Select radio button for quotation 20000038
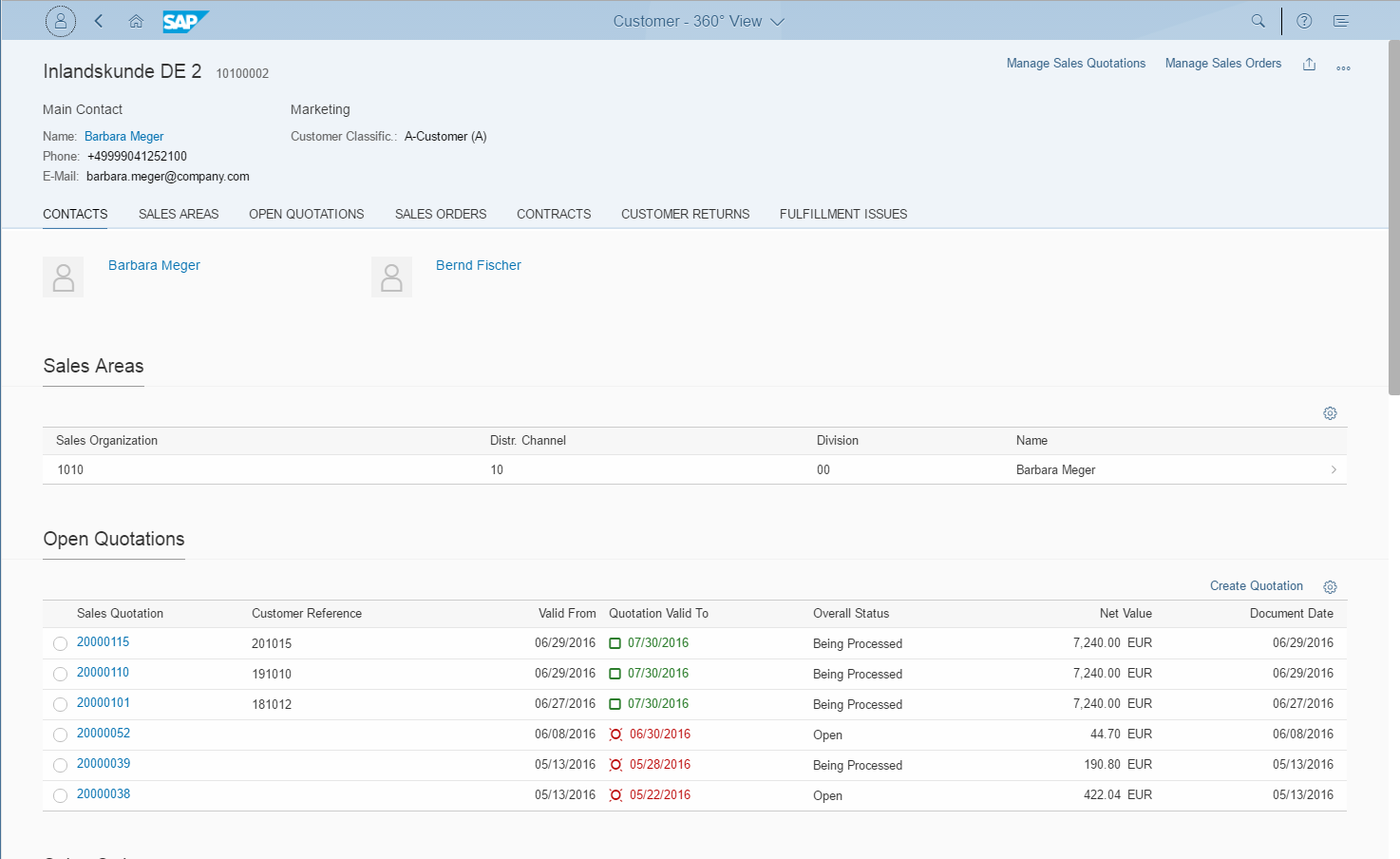This screenshot has width=1400, height=859. pos(60,796)
